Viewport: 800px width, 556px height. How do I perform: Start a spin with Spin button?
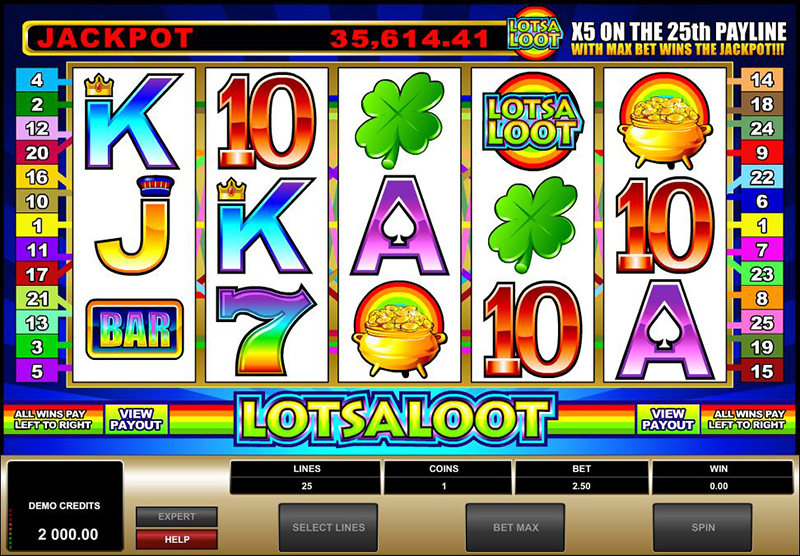703,527
